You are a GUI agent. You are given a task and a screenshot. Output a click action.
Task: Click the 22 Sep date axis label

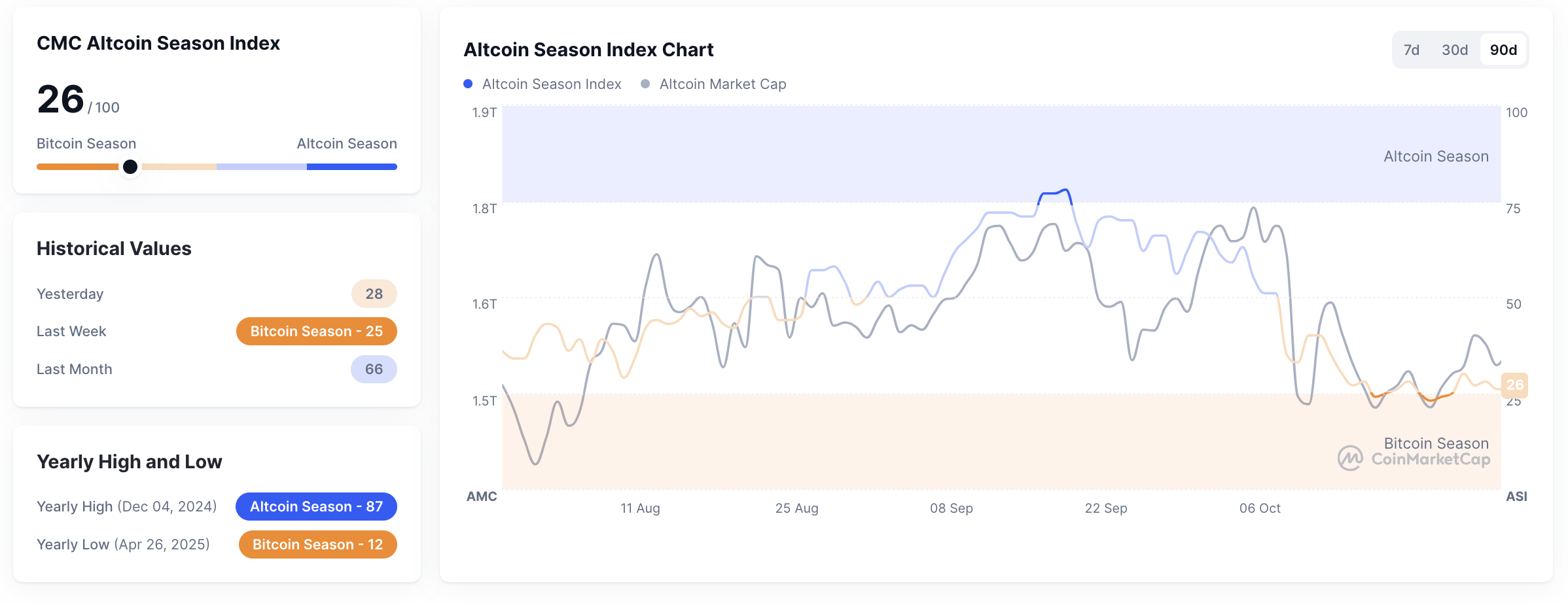1105,508
